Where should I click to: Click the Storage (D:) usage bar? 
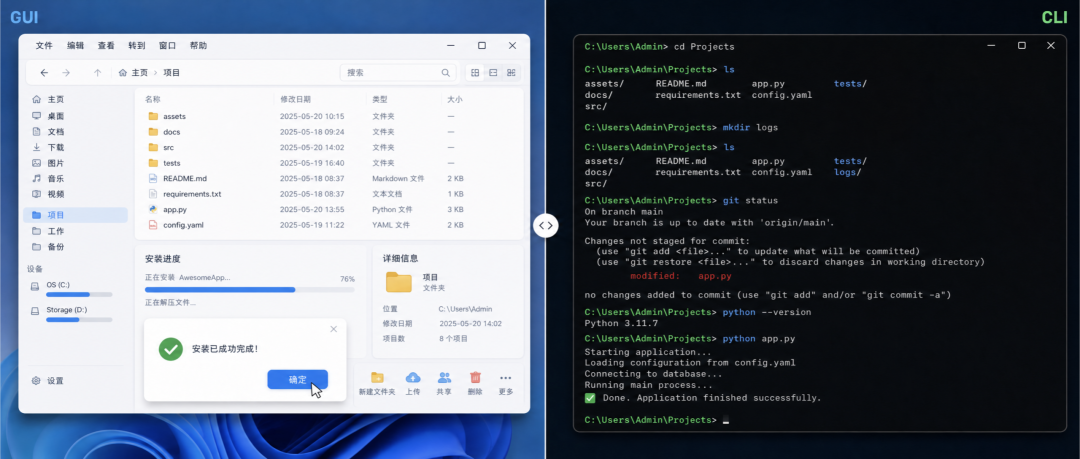tap(79, 320)
